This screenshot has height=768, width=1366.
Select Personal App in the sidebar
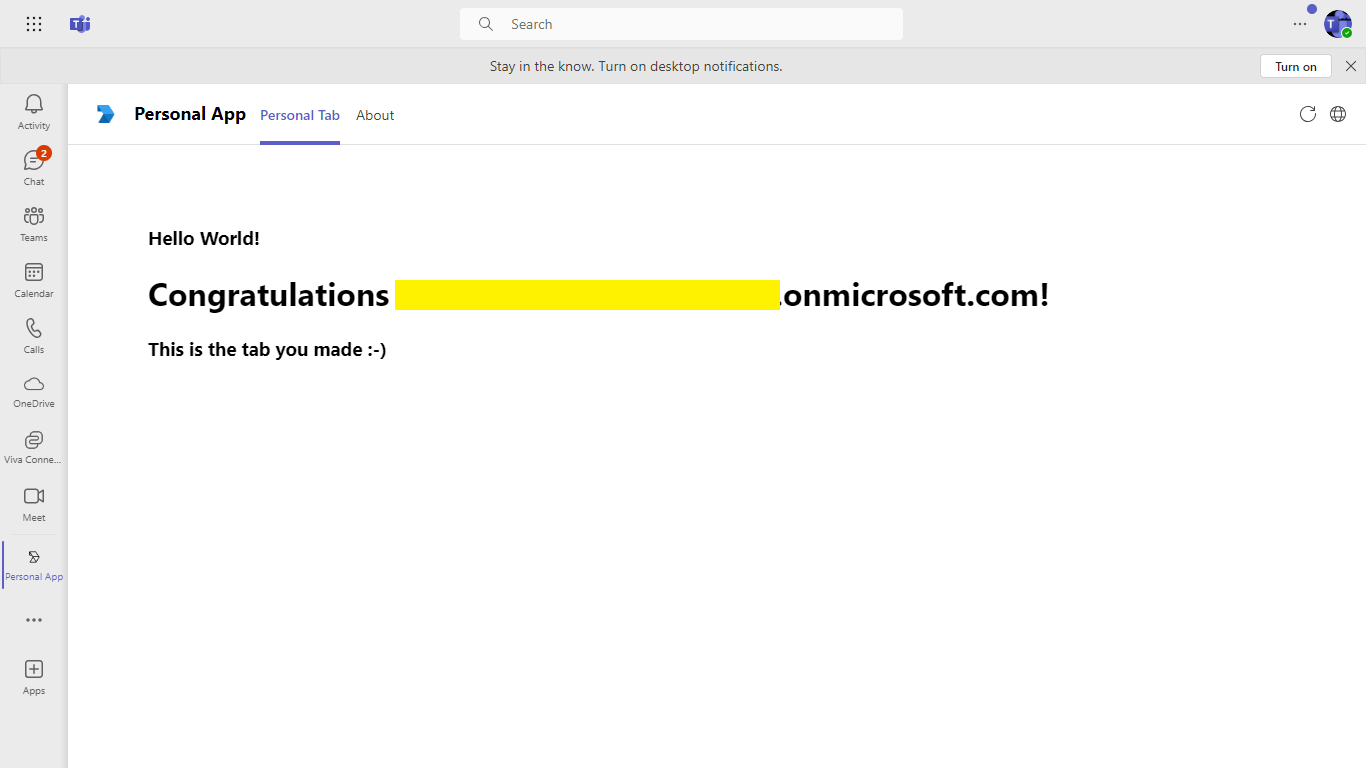click(x=34, y=565)
